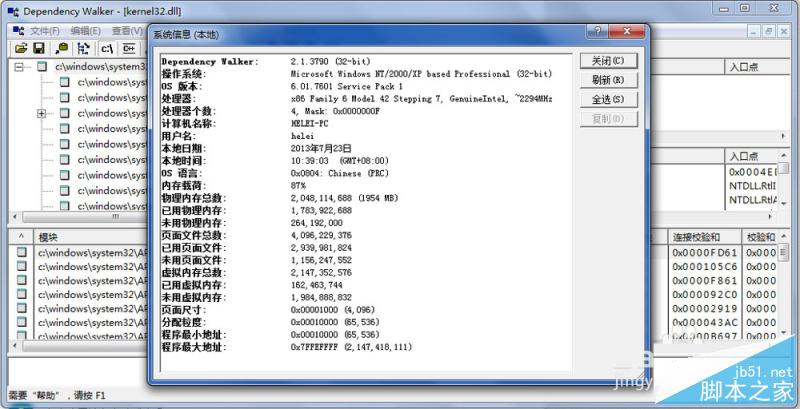Click module icon in row with 0x00002919
This screenshot has width=800, height=409.
pyautogui.click(x=21, y=308)
